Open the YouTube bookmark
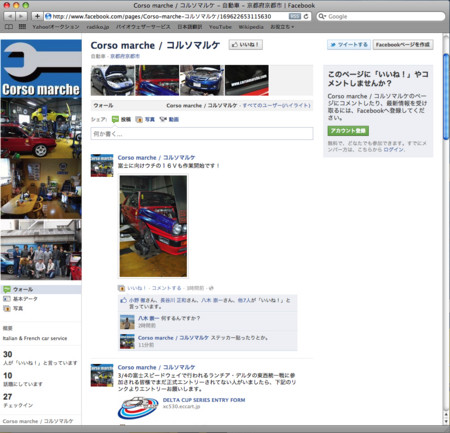 point(220,27)
